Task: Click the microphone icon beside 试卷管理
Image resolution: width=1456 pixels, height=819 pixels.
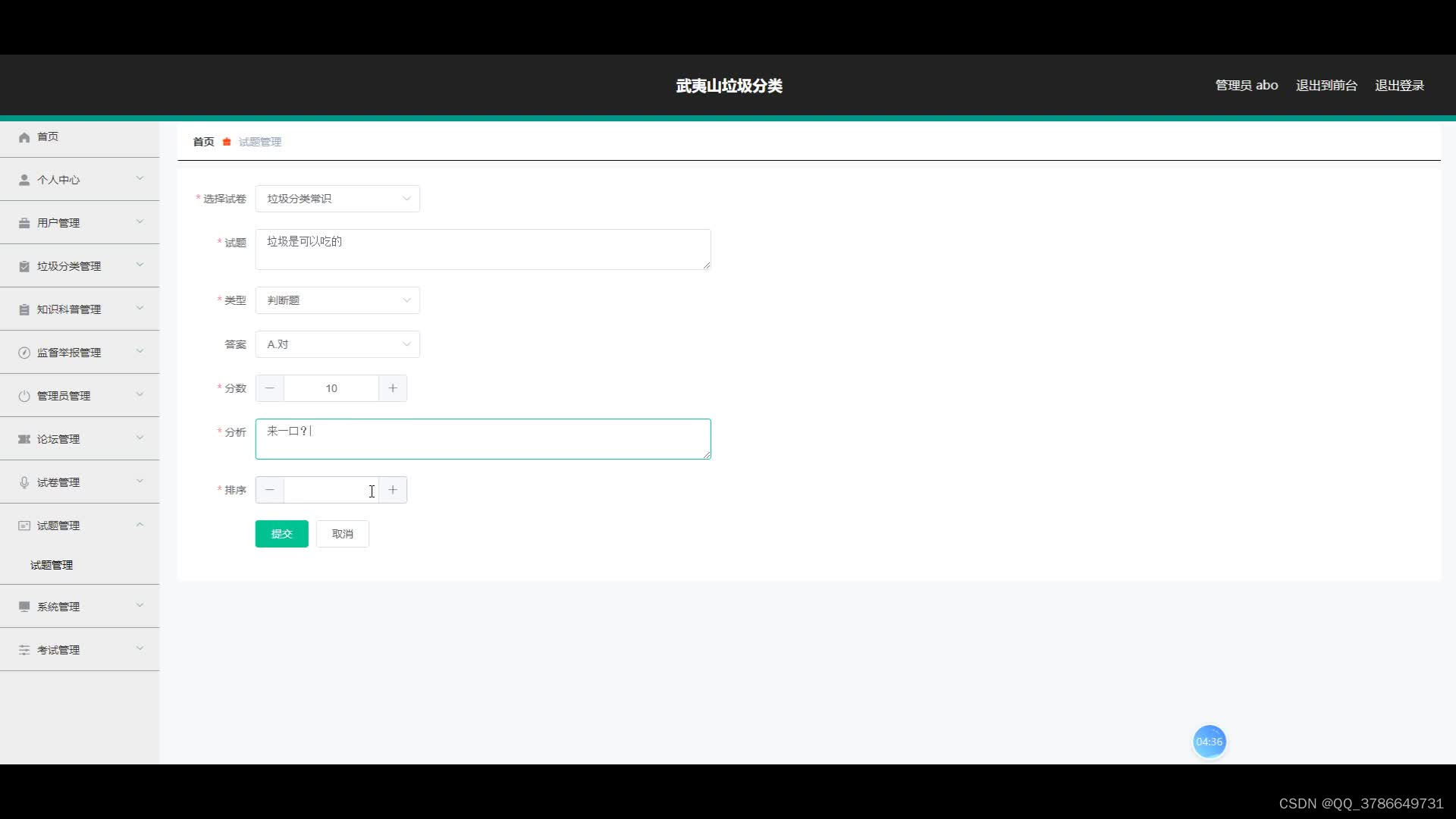Action: [24, 483]
